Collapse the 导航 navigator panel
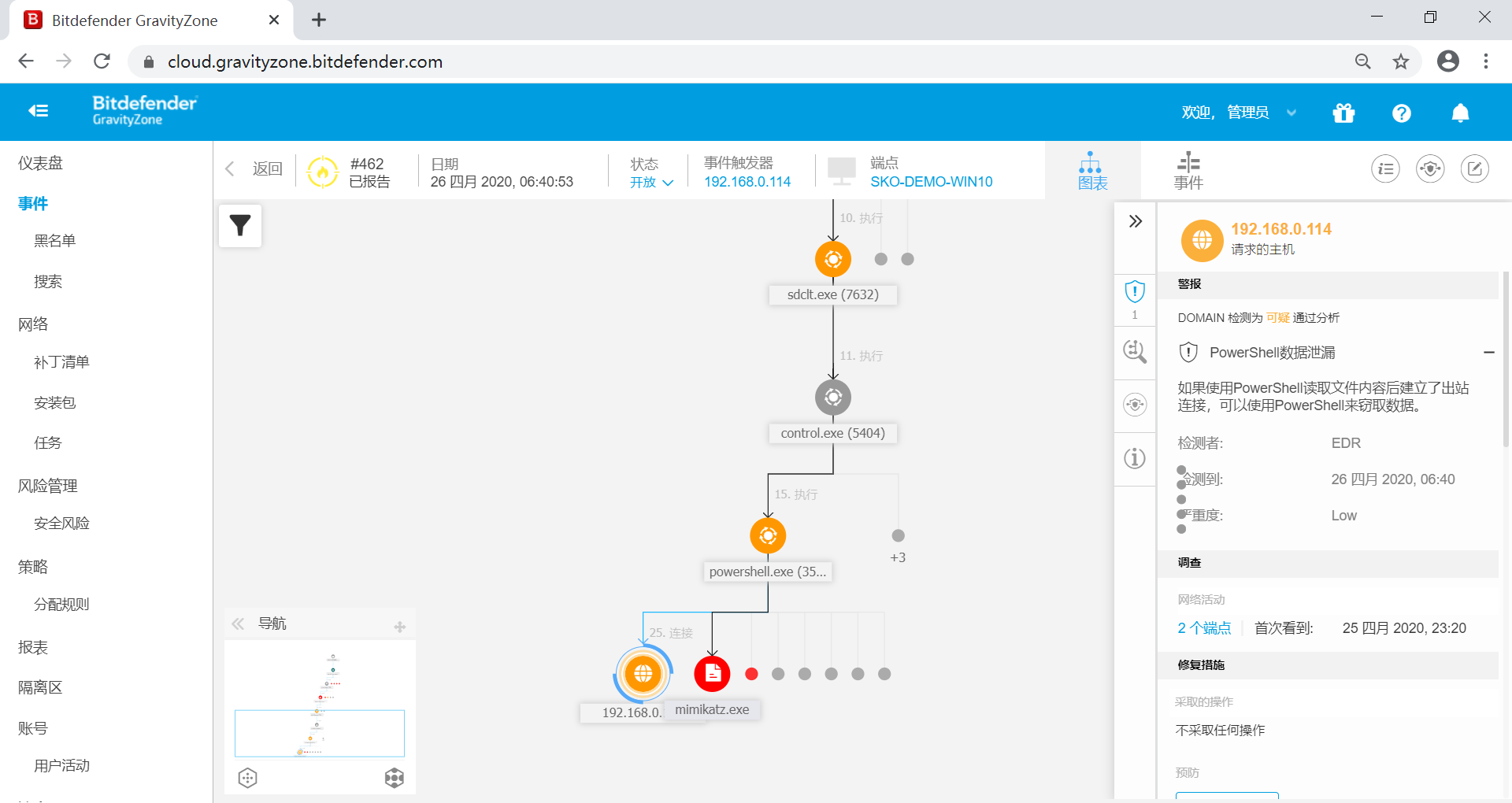This screenshot has width=1512, height=803. pyautogui.click(x=238, y=624)
